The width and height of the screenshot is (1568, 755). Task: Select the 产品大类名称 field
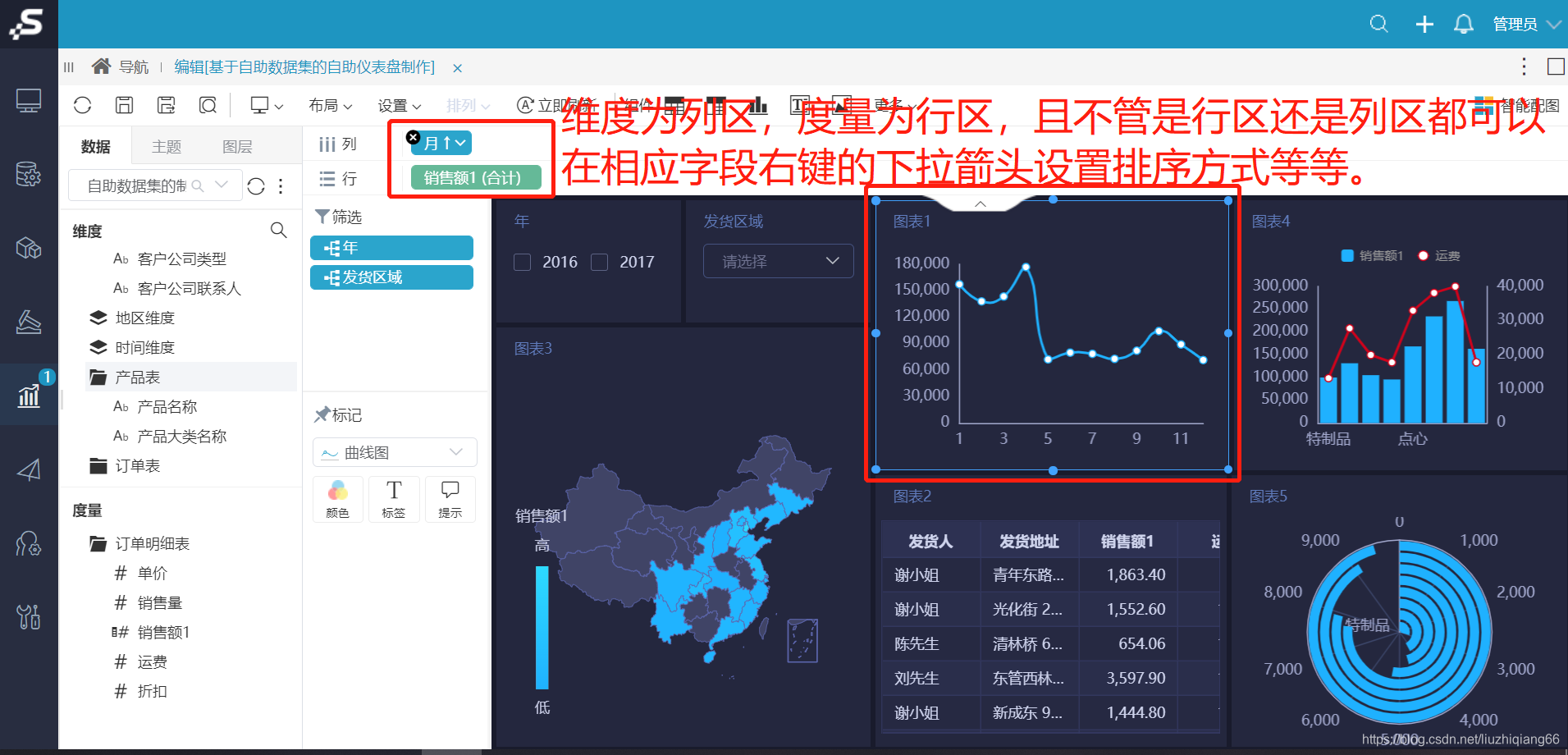coord(181,437)
